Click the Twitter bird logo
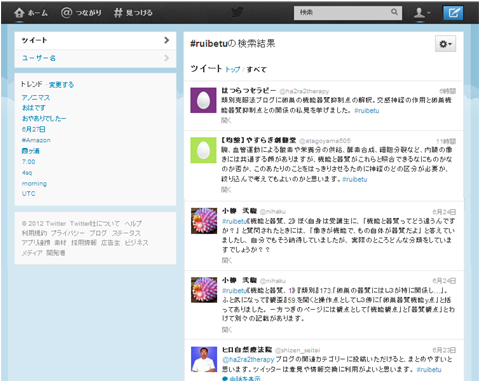This screenshot has height=387, width=480. pos(237,13)
